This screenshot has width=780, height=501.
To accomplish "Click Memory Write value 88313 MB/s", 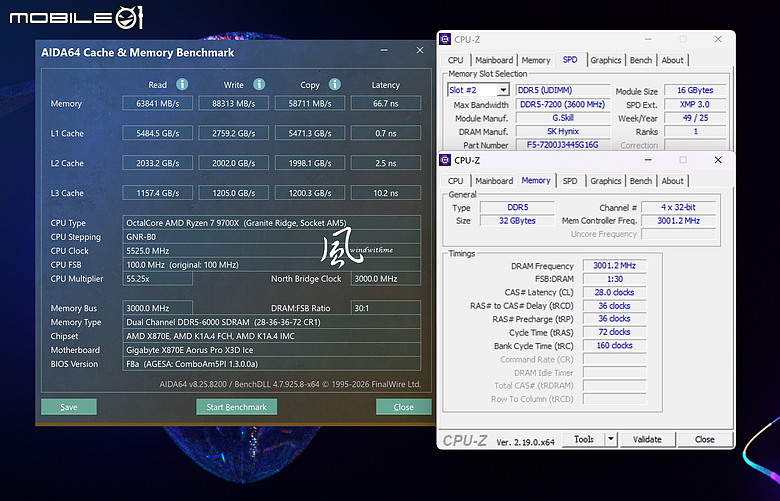I will (x=234, y=103).
